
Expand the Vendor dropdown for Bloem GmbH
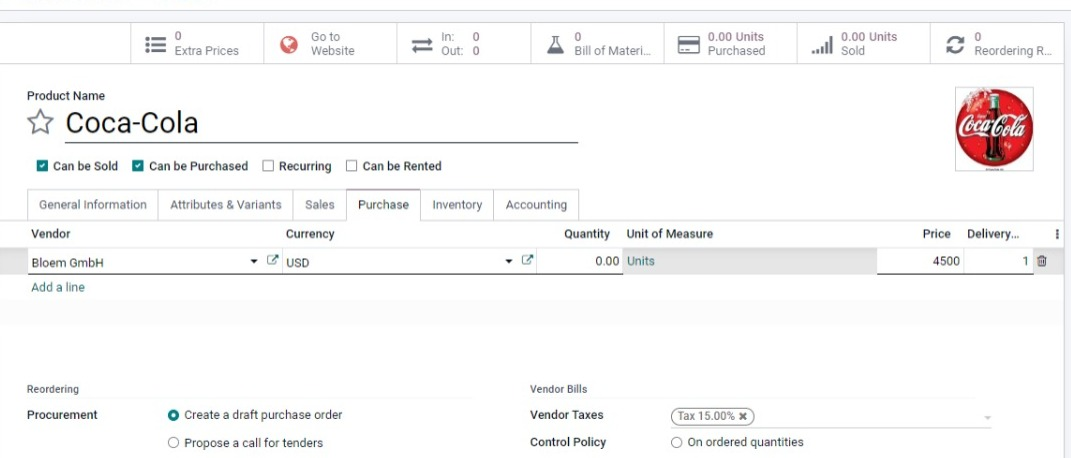[254, 261]
